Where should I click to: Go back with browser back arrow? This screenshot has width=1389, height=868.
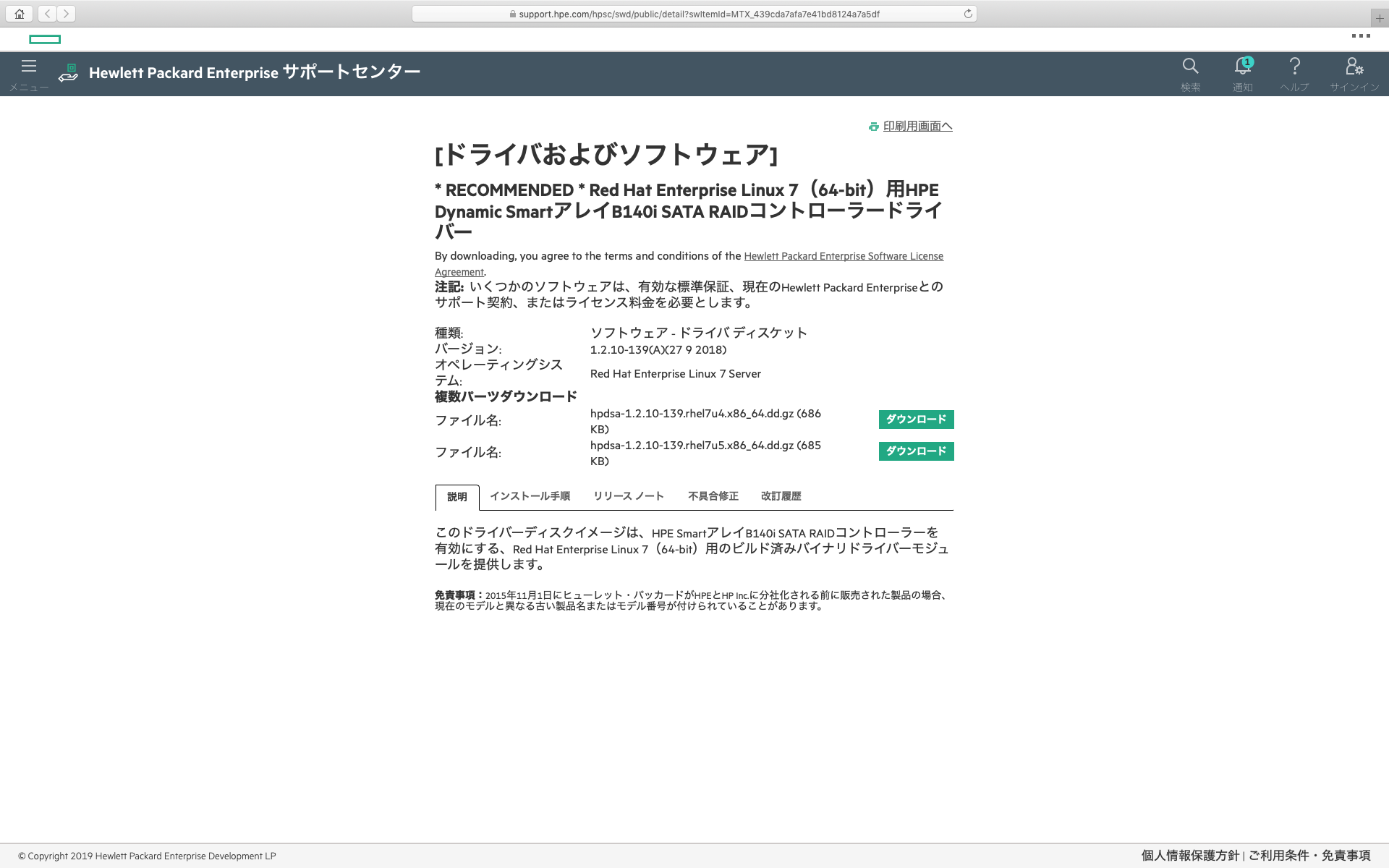click(x=47, y=14)
